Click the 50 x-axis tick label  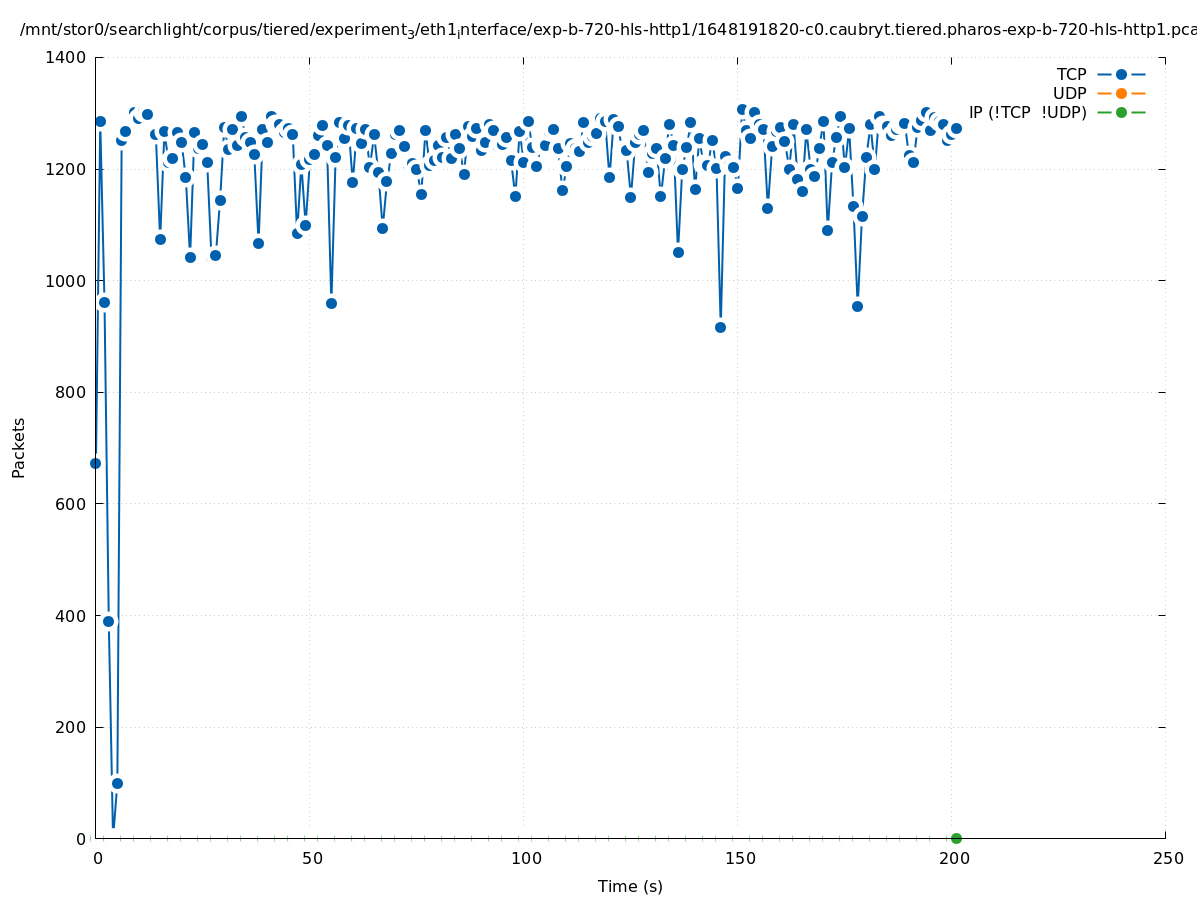(310, 858)
